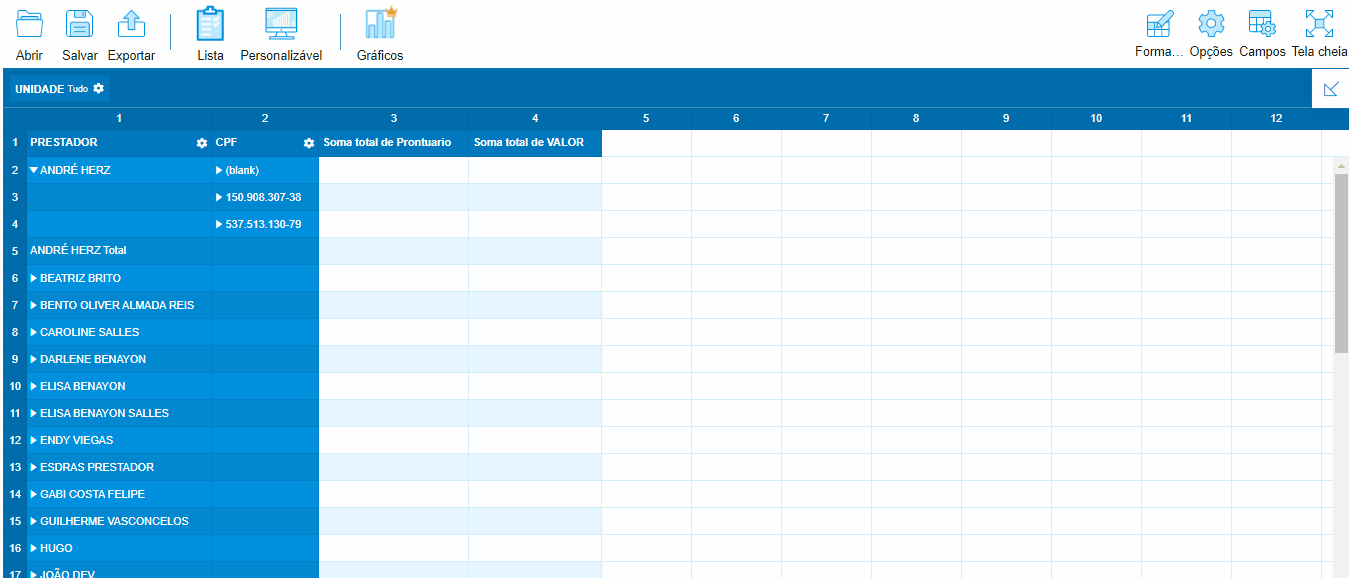This screenshot has height=578, width=1349.
Task: Open the Gráficos chart view
Action: coord(380,25)
